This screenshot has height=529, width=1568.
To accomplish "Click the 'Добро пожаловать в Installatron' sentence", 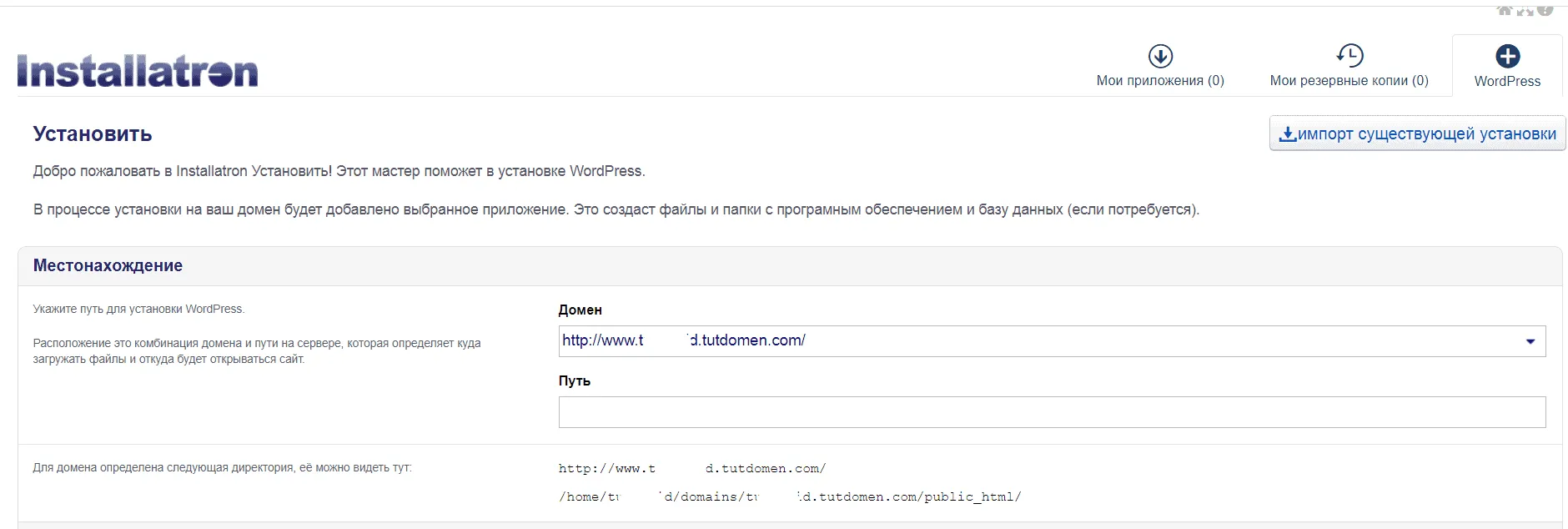I will [x=339, y=171].
